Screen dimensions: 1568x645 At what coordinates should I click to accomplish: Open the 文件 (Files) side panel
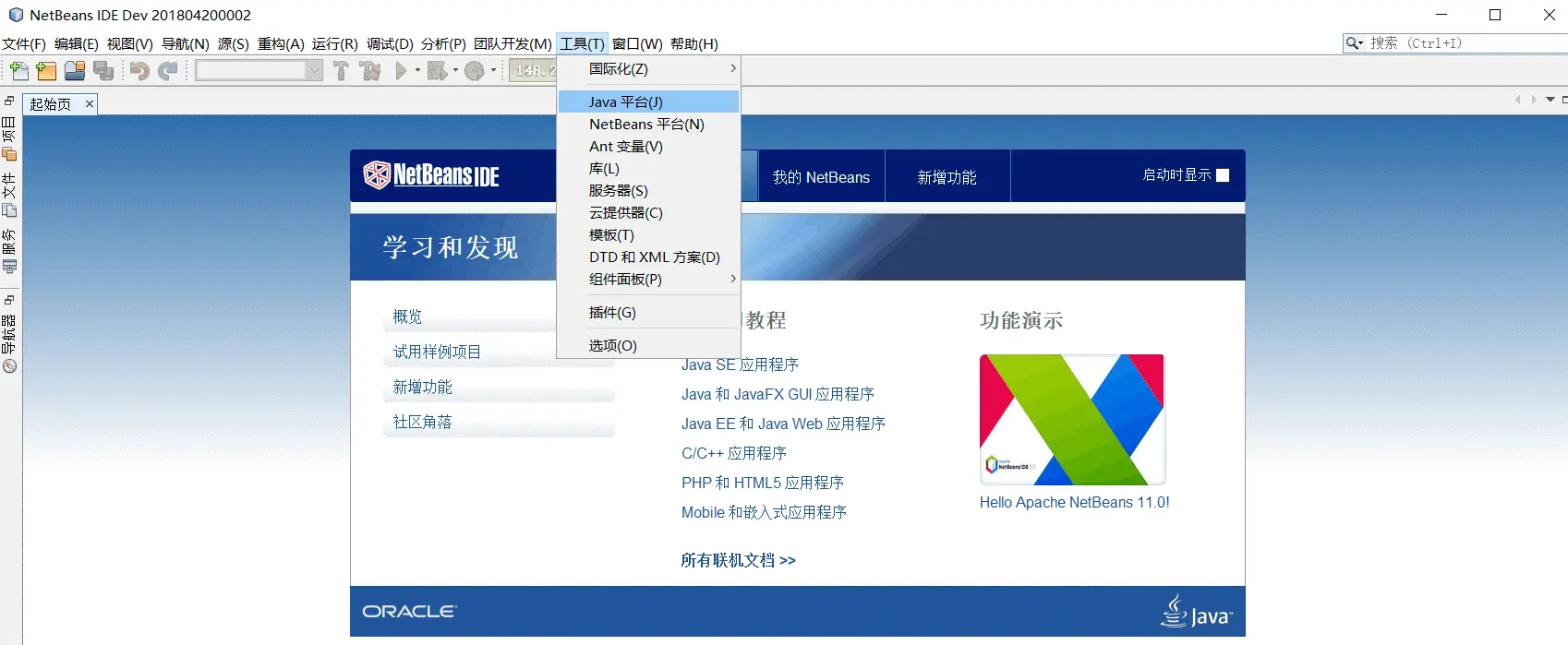coord(9,196)
